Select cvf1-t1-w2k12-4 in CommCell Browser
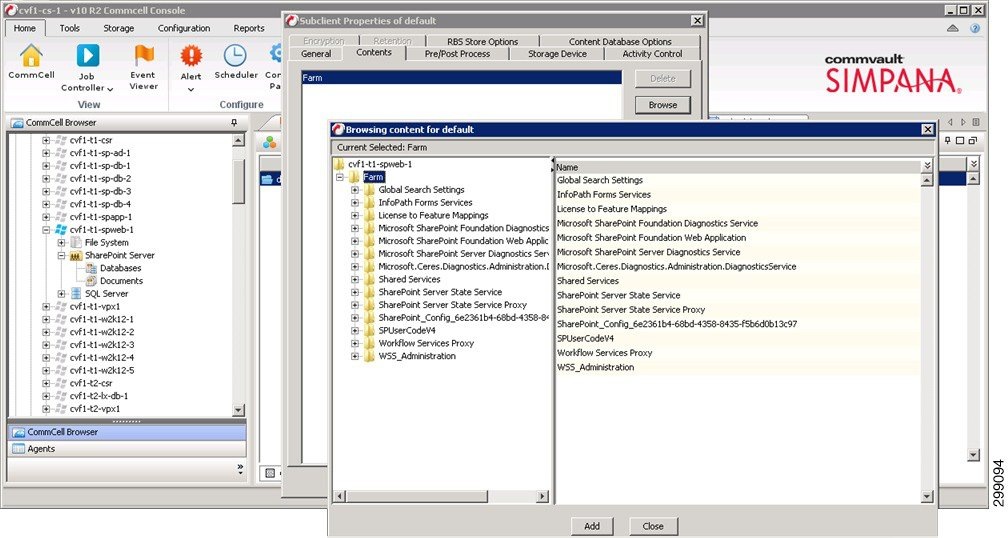 tap(102, 357)
